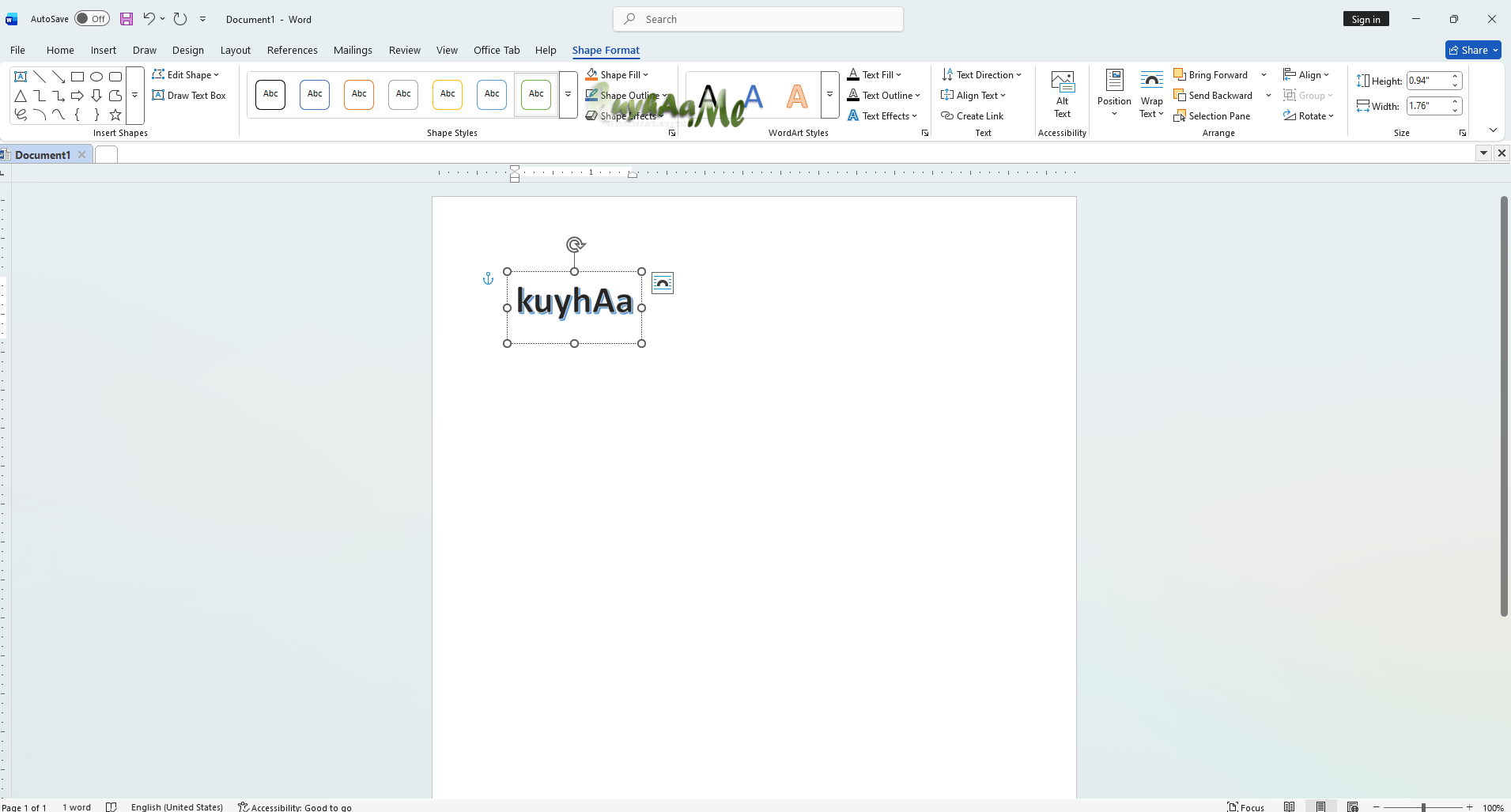Click the zoom slider on status bar
This screenshot has height=812, width=1511.
1423,807
